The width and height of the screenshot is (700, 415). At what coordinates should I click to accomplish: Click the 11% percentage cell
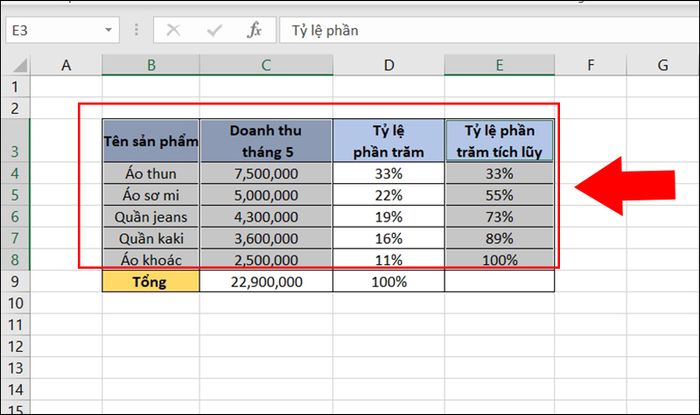coord(389,260)
